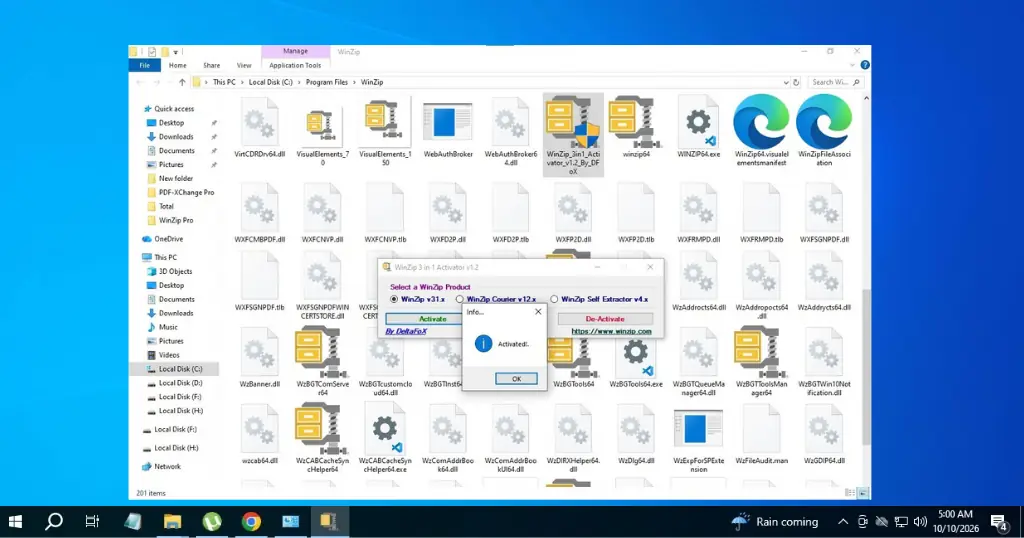The width and height of the screenshot is (1024, 538).
Task: Select VirtCDRDrv64.dll file
Action: pyautogui.click(x=259, y=128)
